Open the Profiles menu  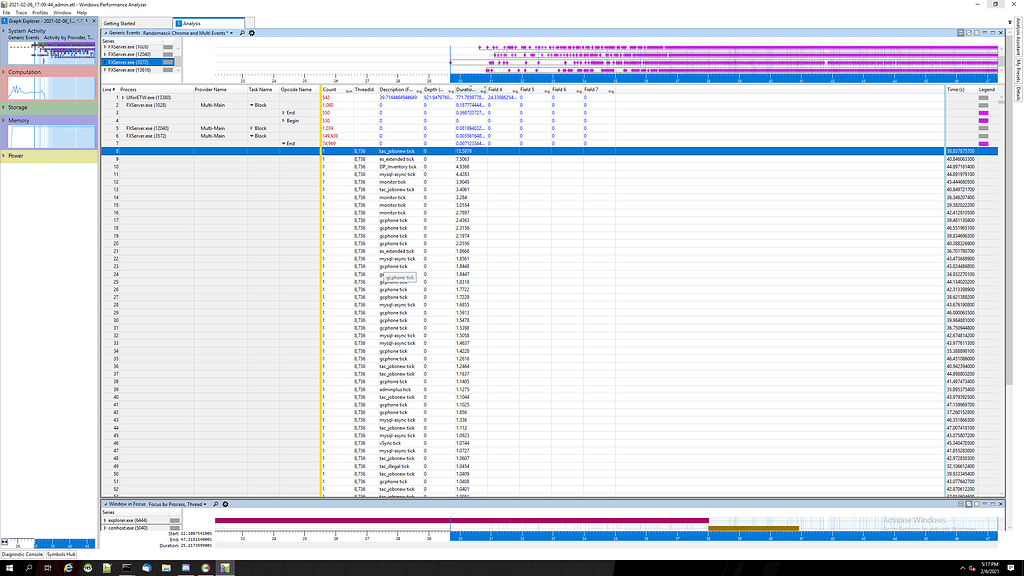click(40, 12)
